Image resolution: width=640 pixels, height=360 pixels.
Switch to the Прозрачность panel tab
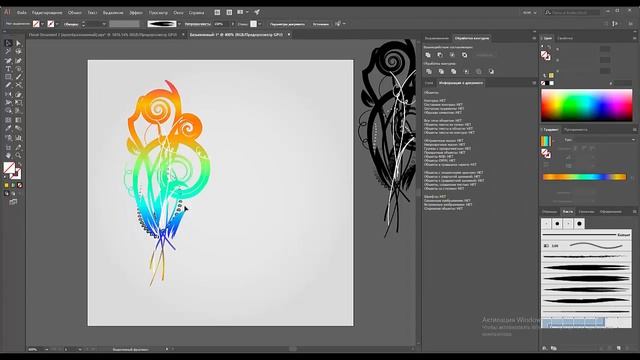576,130
